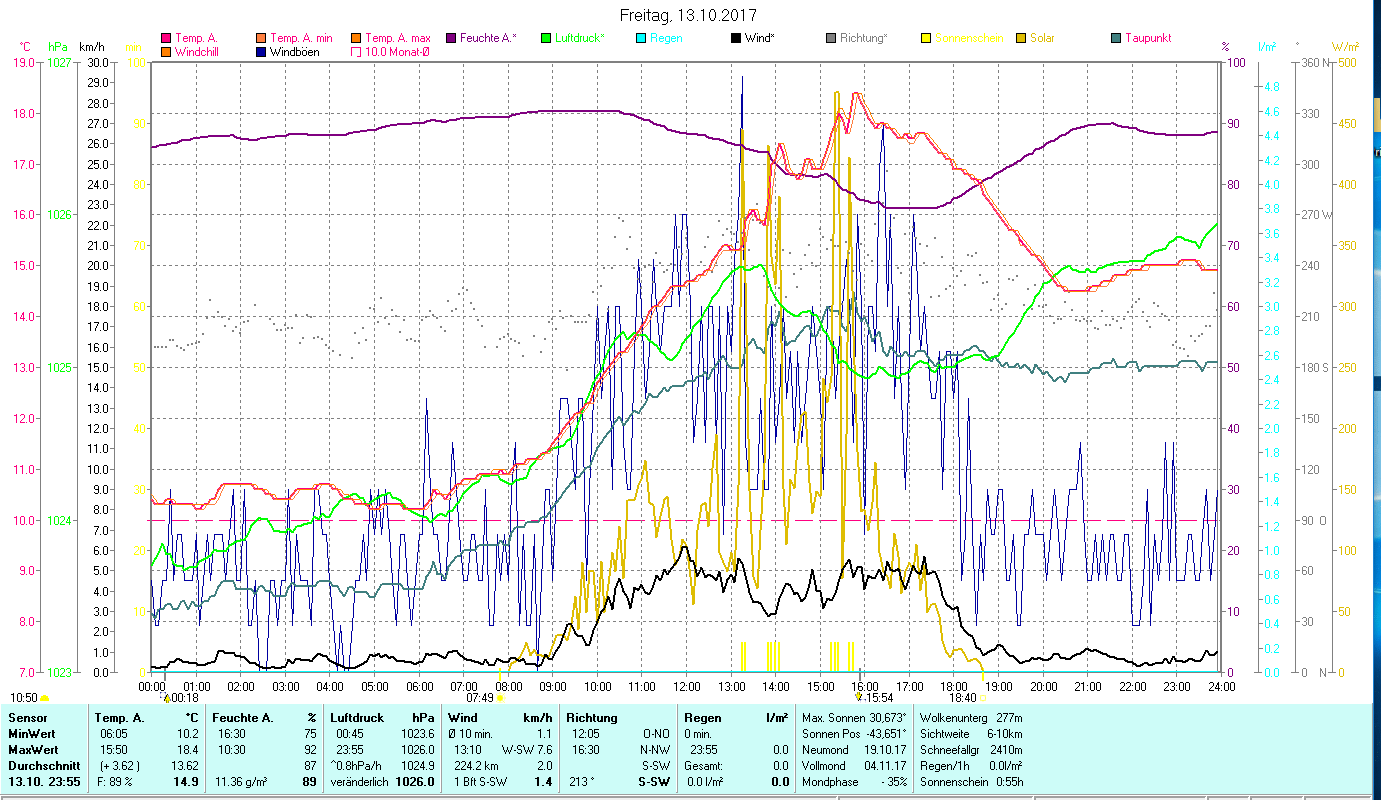
Task: Click the Regen cyan legend marker
Action: pyautogui.click(x=641, y=38)
